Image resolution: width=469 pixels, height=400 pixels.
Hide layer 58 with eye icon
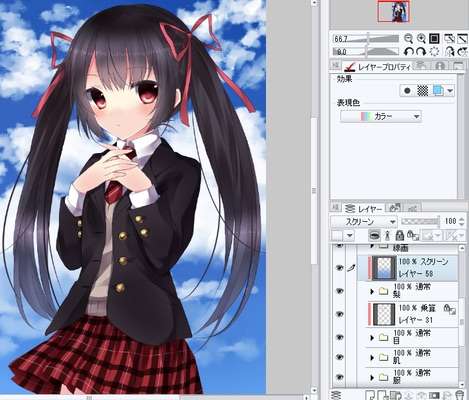tap(339, 268)
